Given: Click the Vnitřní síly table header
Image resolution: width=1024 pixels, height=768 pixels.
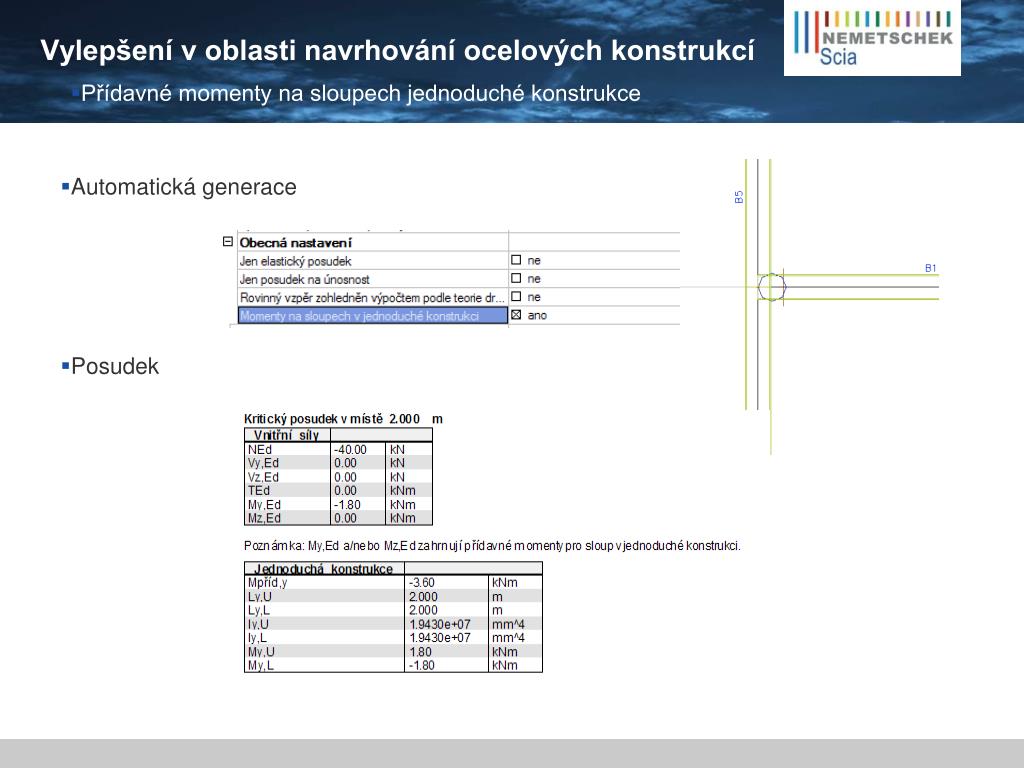Looking at the screenshot, I should [286, 436].
